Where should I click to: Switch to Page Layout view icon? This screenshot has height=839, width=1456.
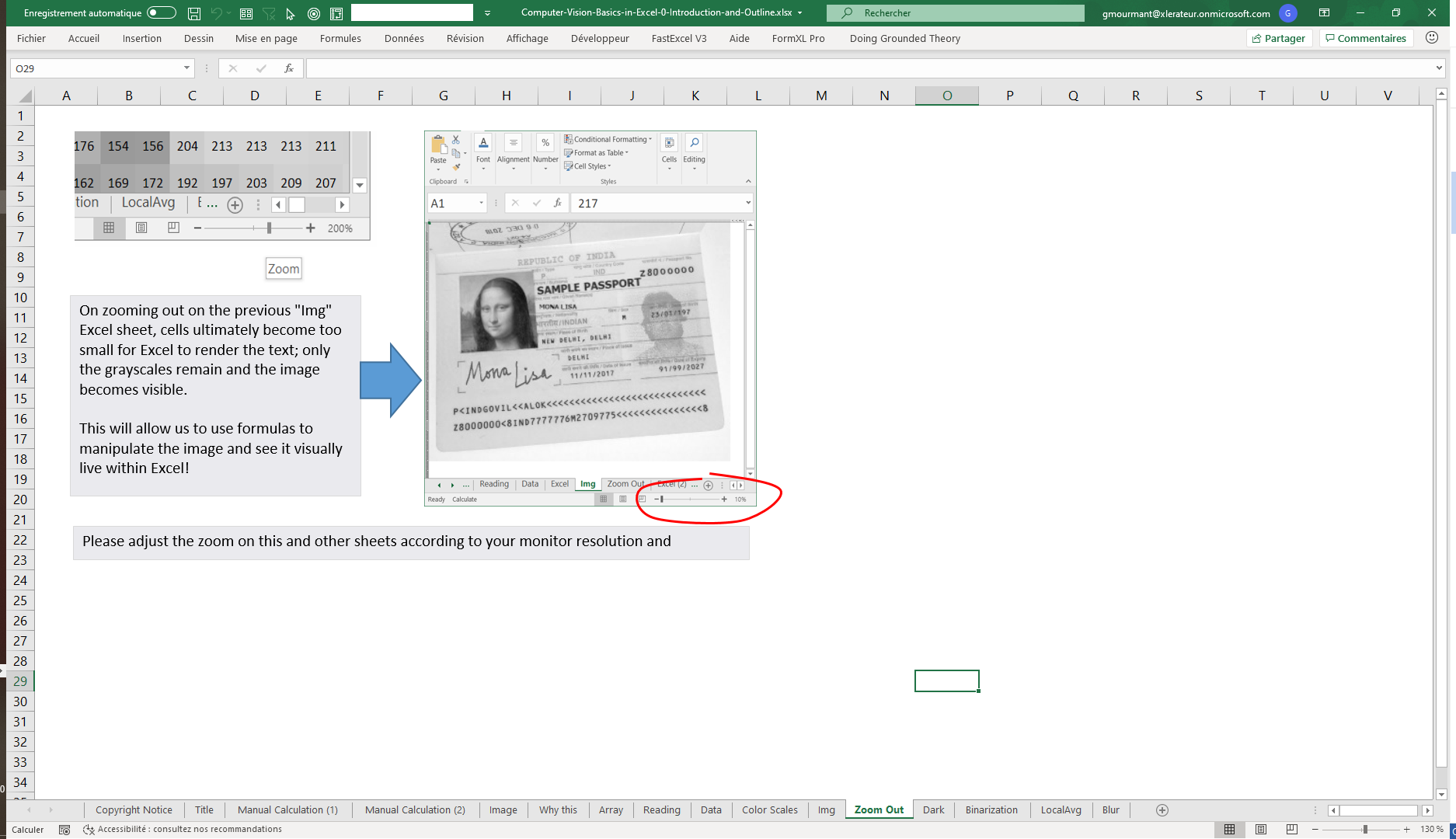pyautogui.click(x=1261, y=830)
